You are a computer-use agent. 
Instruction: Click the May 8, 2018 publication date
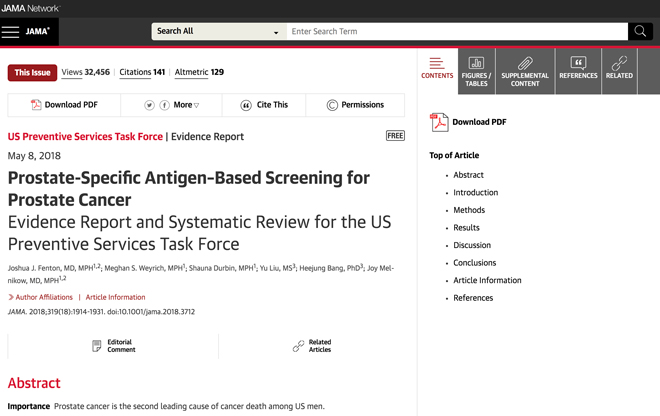(34, 156)
